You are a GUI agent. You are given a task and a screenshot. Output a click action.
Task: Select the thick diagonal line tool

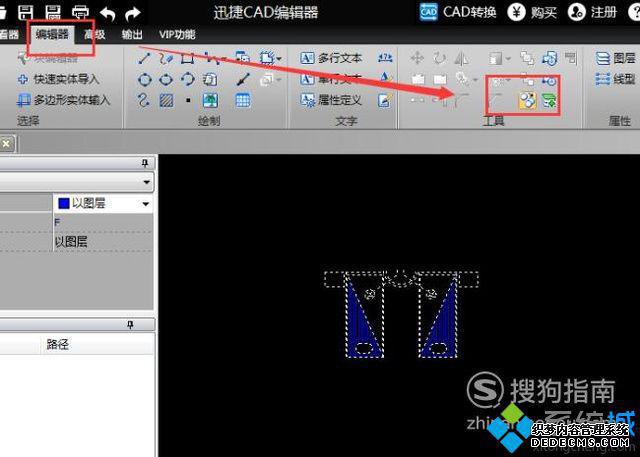tap(243, 79)
